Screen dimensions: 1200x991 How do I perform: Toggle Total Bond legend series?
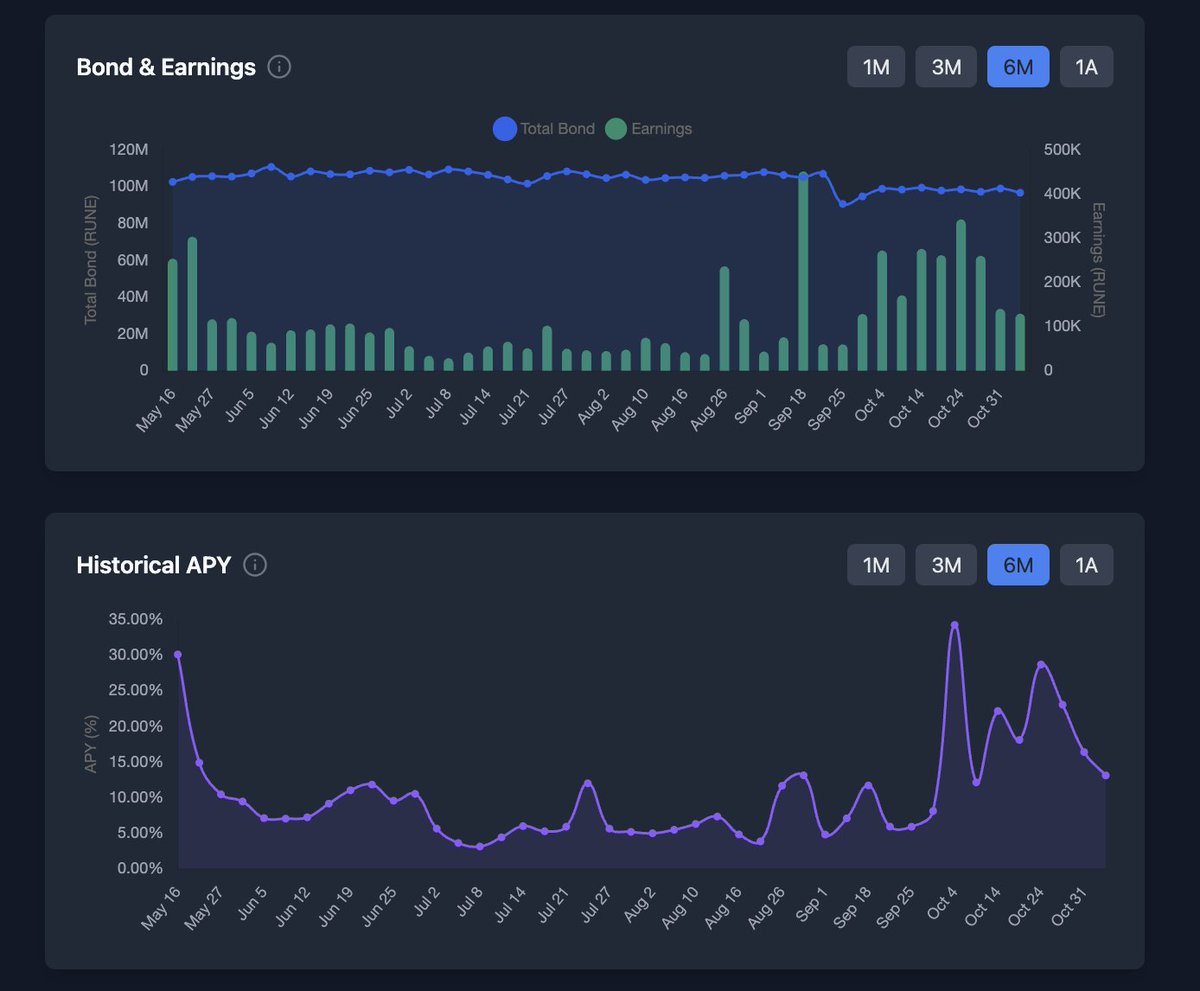544,129
